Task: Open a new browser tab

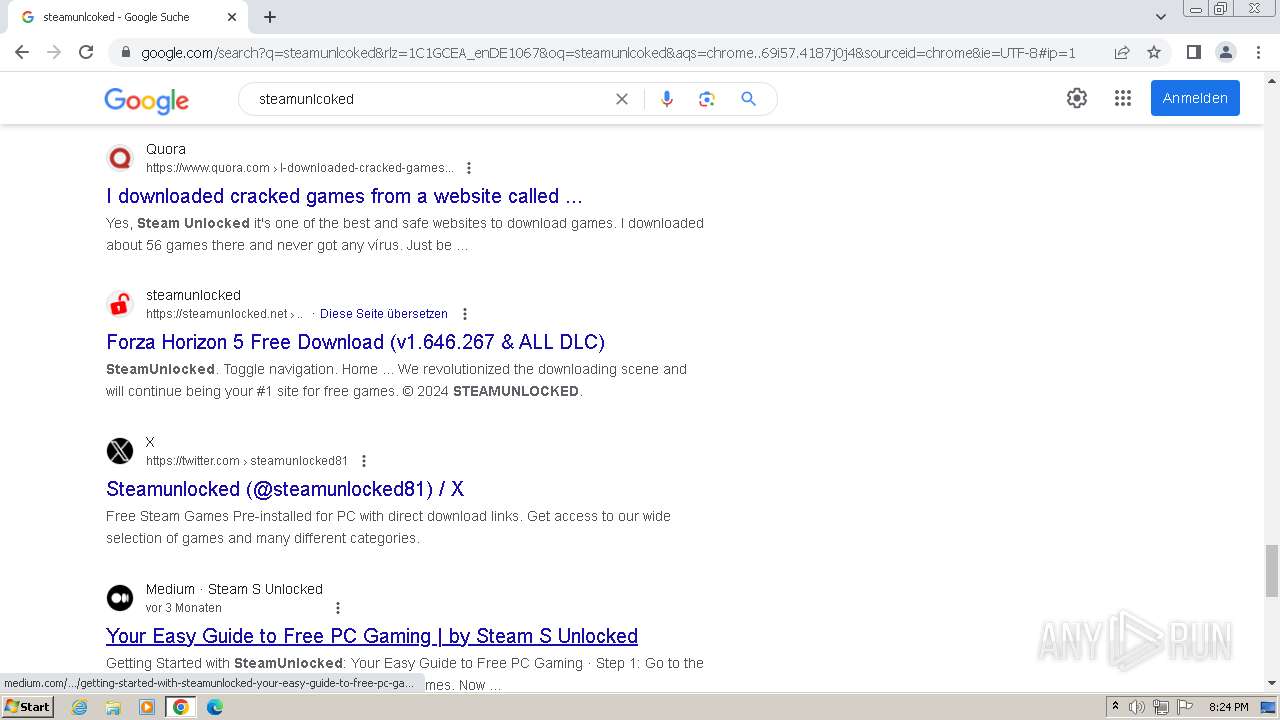Action: click(x=270, y=17)
